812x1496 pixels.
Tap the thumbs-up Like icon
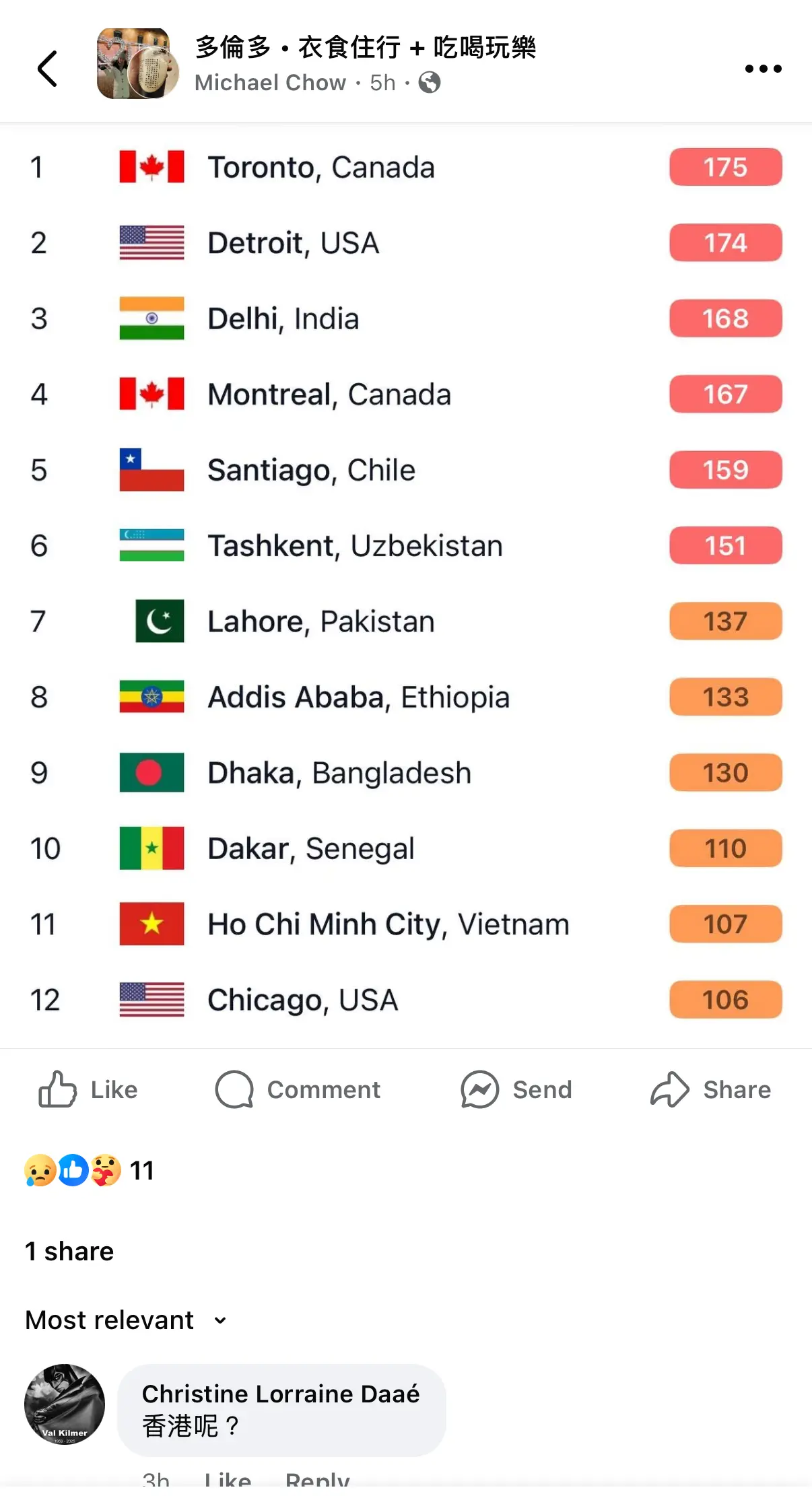pyautogui.click(x=57, y=1089)
